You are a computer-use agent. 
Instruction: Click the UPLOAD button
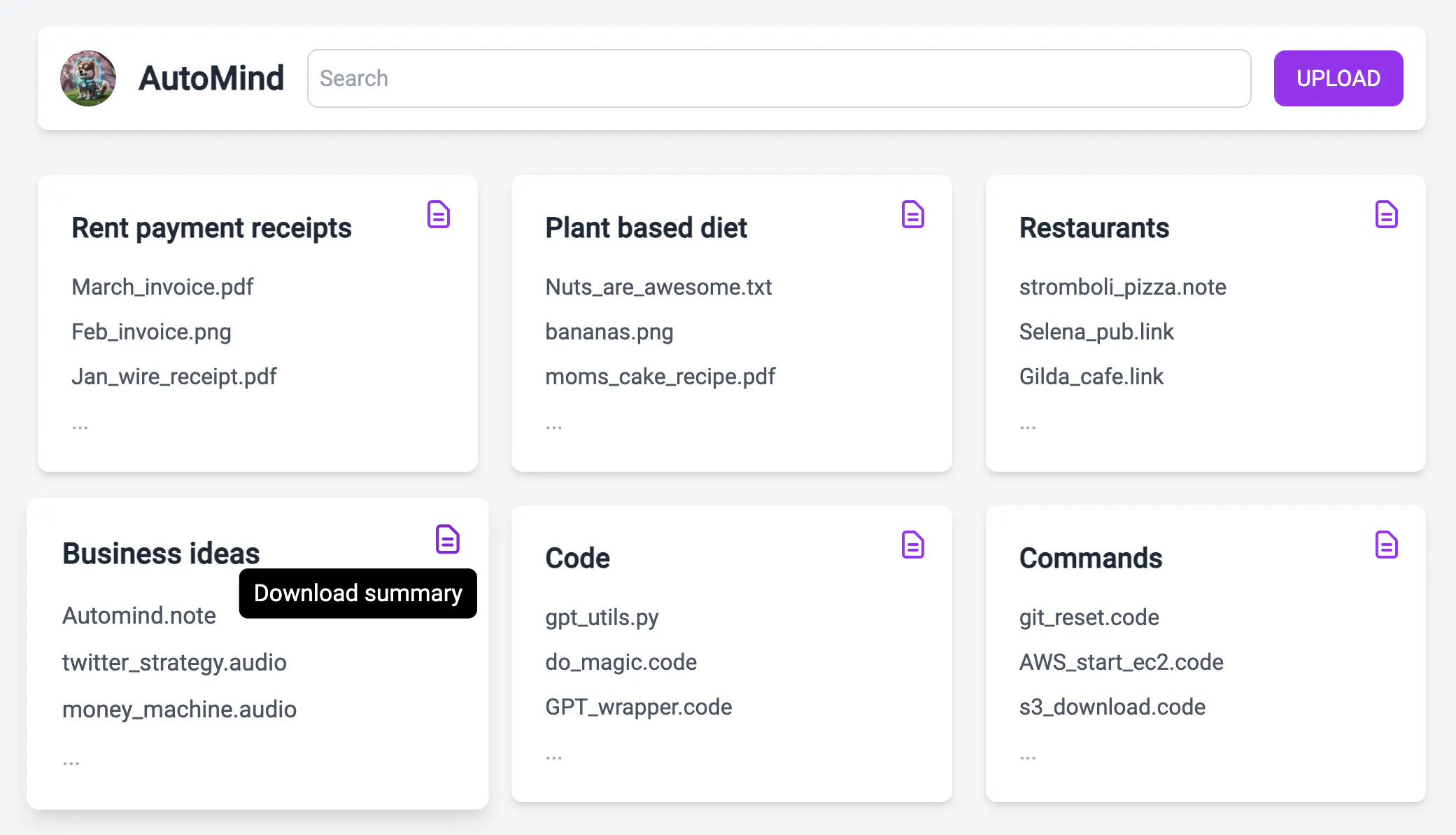tap(1338, 78)
